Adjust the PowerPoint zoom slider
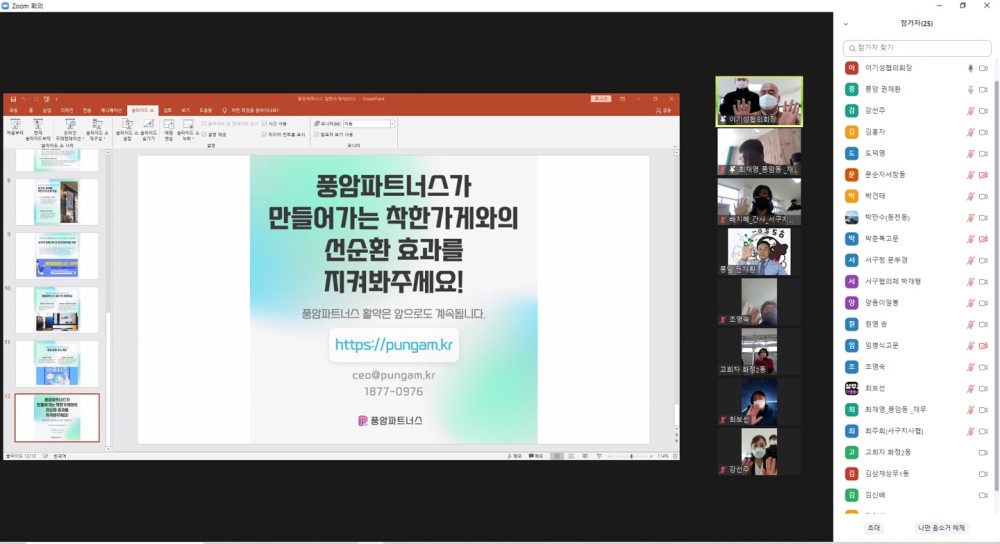The height and width of the screenshot is (544, 1000). 631,456
